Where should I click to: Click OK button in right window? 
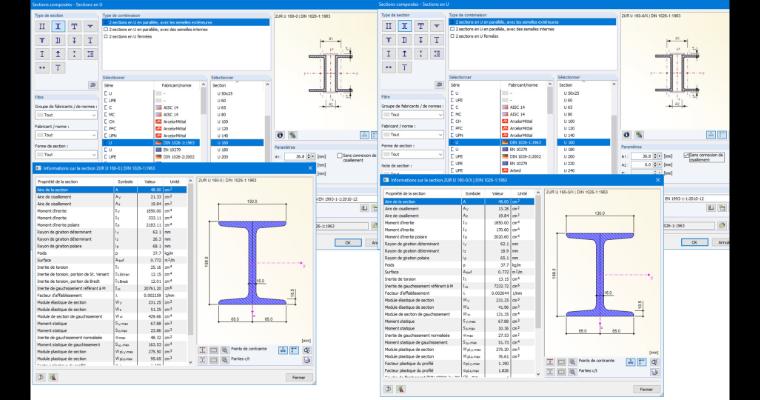[695, 242]
